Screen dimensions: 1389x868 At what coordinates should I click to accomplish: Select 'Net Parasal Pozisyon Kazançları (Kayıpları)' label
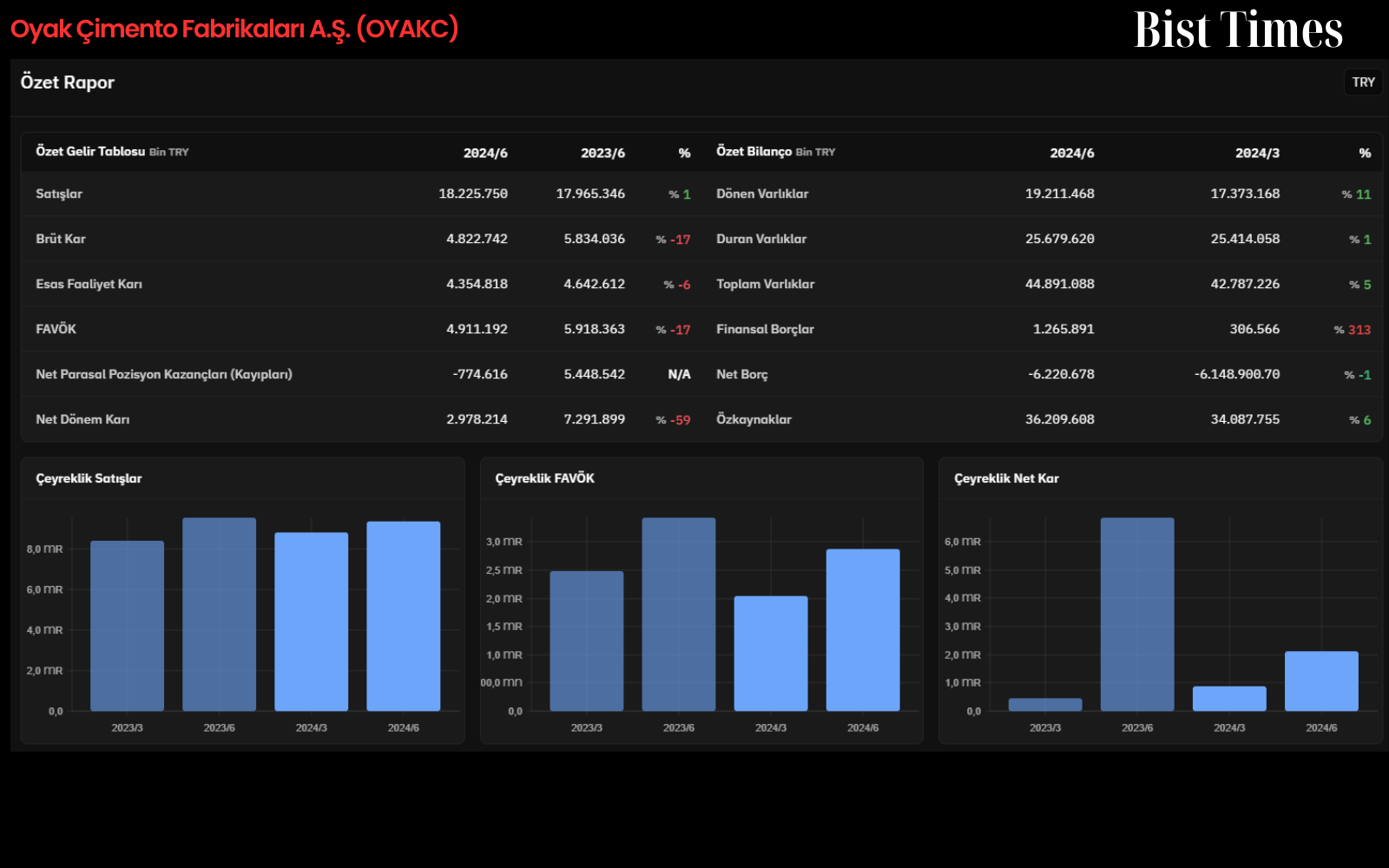pos(164,374)
